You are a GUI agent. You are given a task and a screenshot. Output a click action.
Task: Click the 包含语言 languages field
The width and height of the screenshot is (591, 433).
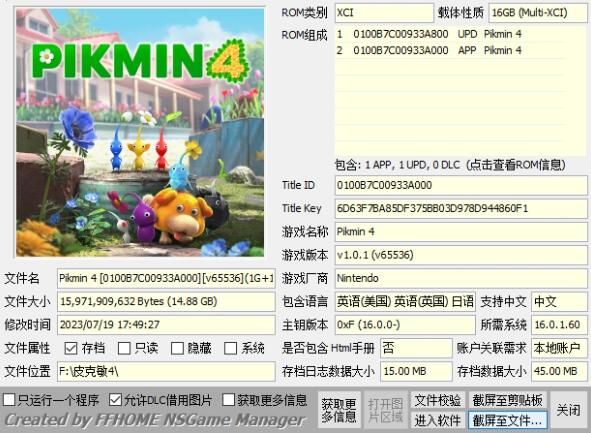[x=405, y=301]
